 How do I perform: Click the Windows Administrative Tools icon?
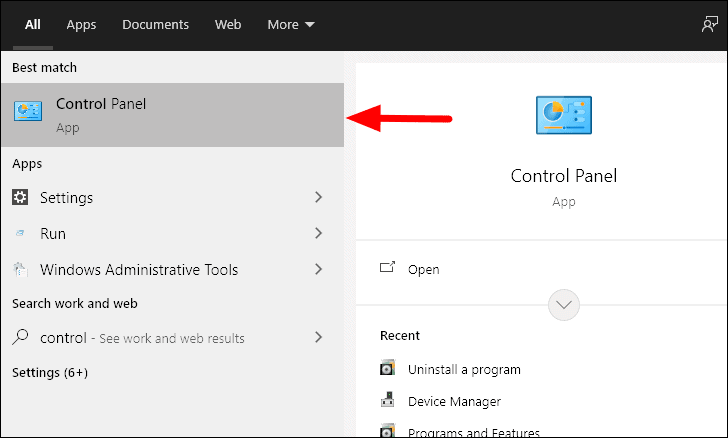20,269
